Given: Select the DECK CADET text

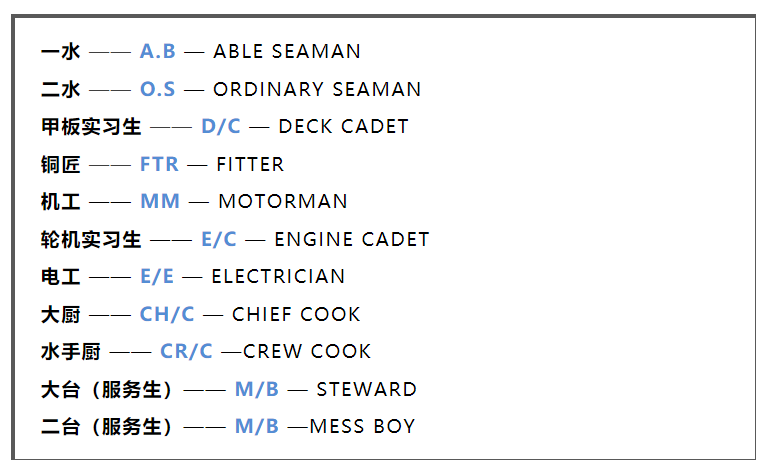Looking at the screenshot, I should [x=343, y=127].
